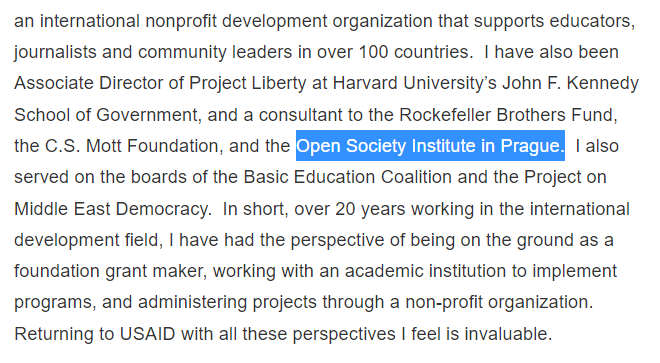660x363 pixels.
Task: Click the phrase Basic Education Coalition
Action: pos(347,177)
